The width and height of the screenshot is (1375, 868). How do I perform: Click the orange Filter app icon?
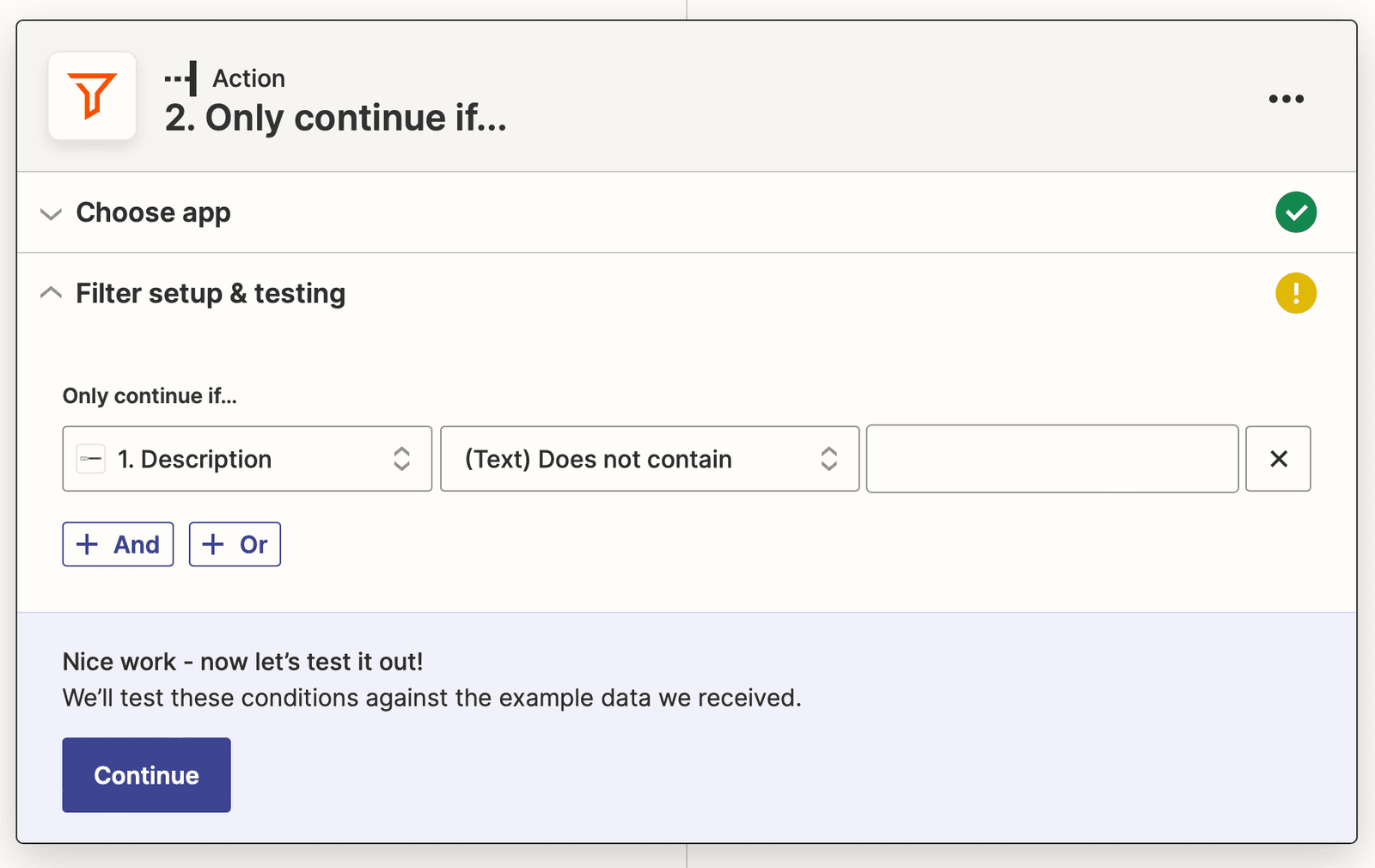[92, 95]
